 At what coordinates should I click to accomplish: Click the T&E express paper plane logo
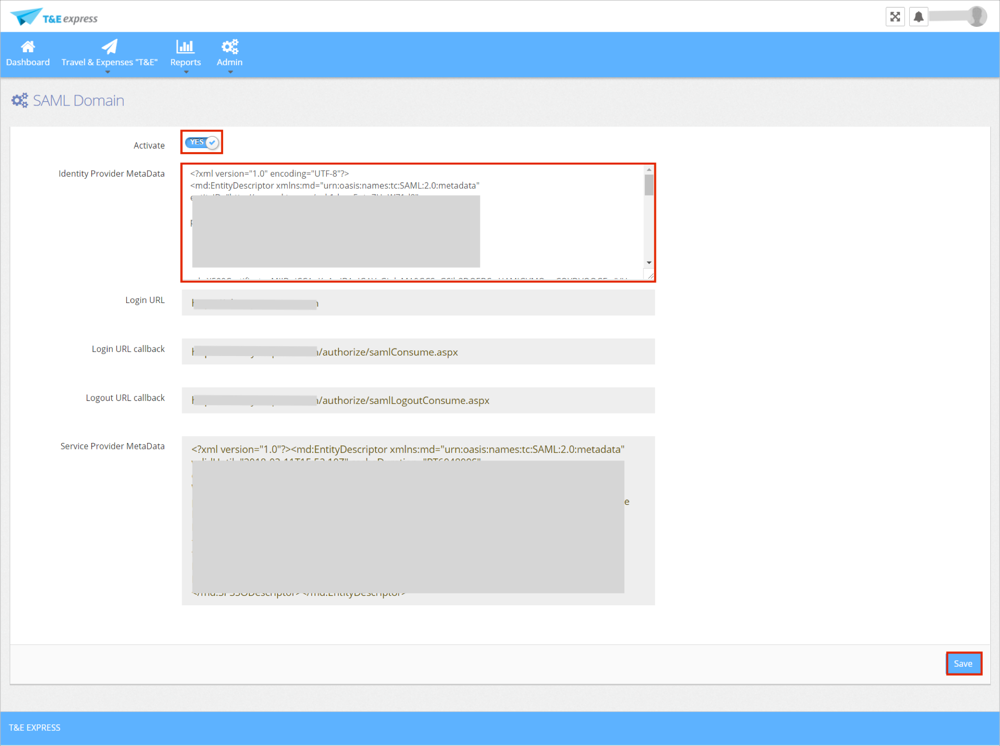point(27,17)
